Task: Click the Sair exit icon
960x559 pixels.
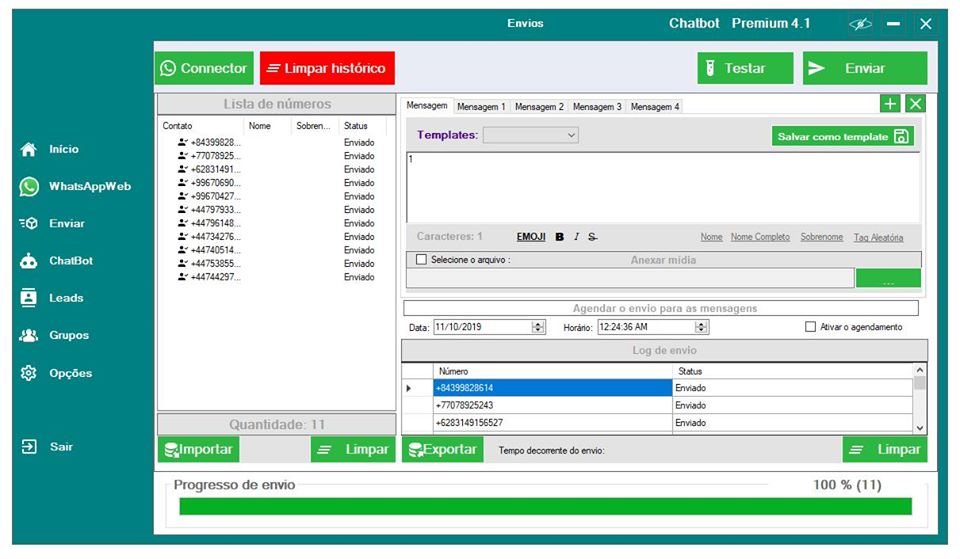Action: 29,446
